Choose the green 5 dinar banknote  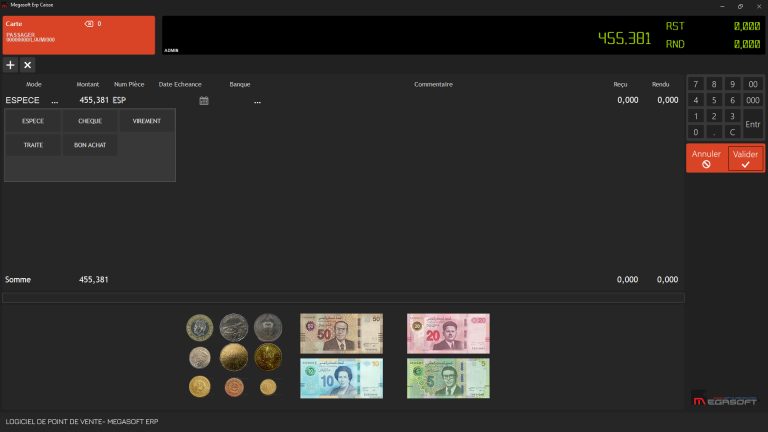(x=448, y=378)
